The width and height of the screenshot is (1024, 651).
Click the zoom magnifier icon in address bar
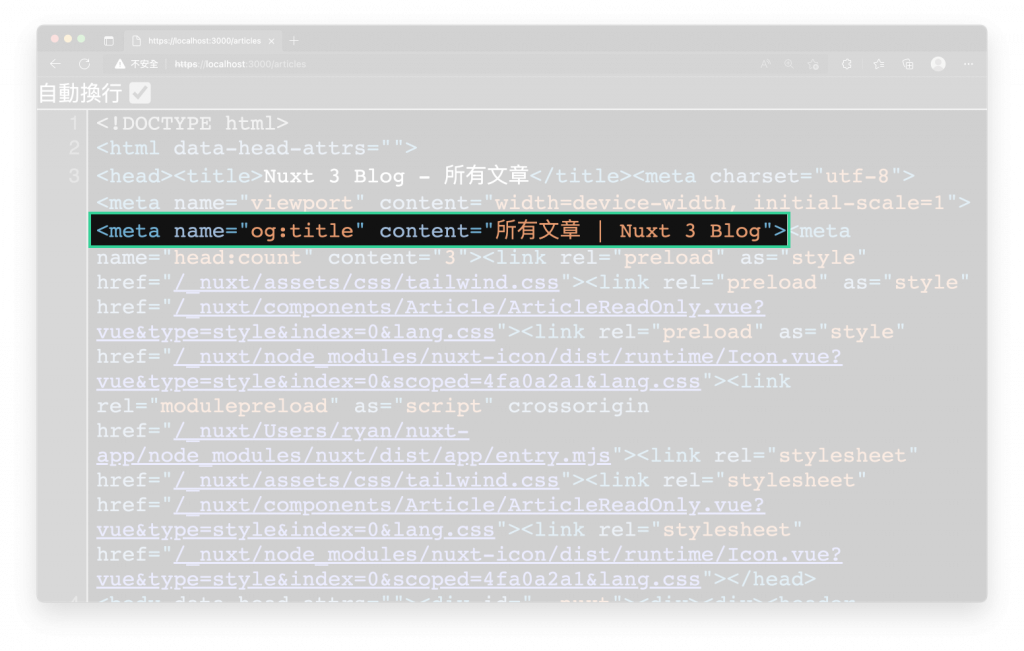789,64
